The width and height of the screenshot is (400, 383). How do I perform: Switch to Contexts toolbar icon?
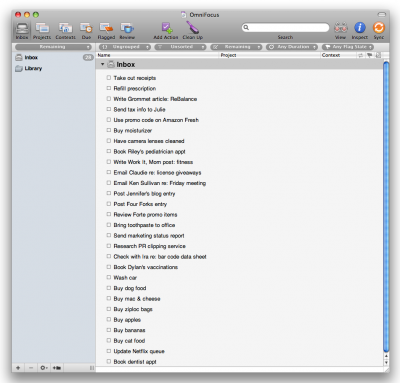(x=65, y=28)
